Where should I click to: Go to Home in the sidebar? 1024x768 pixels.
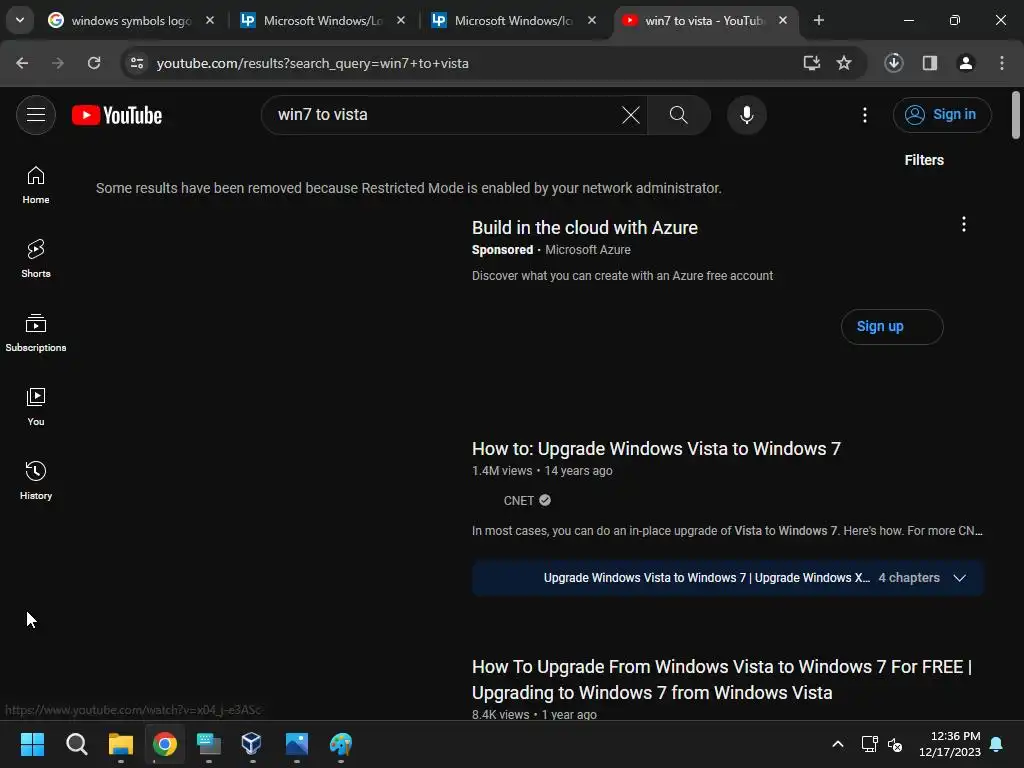tap(36, 185)
